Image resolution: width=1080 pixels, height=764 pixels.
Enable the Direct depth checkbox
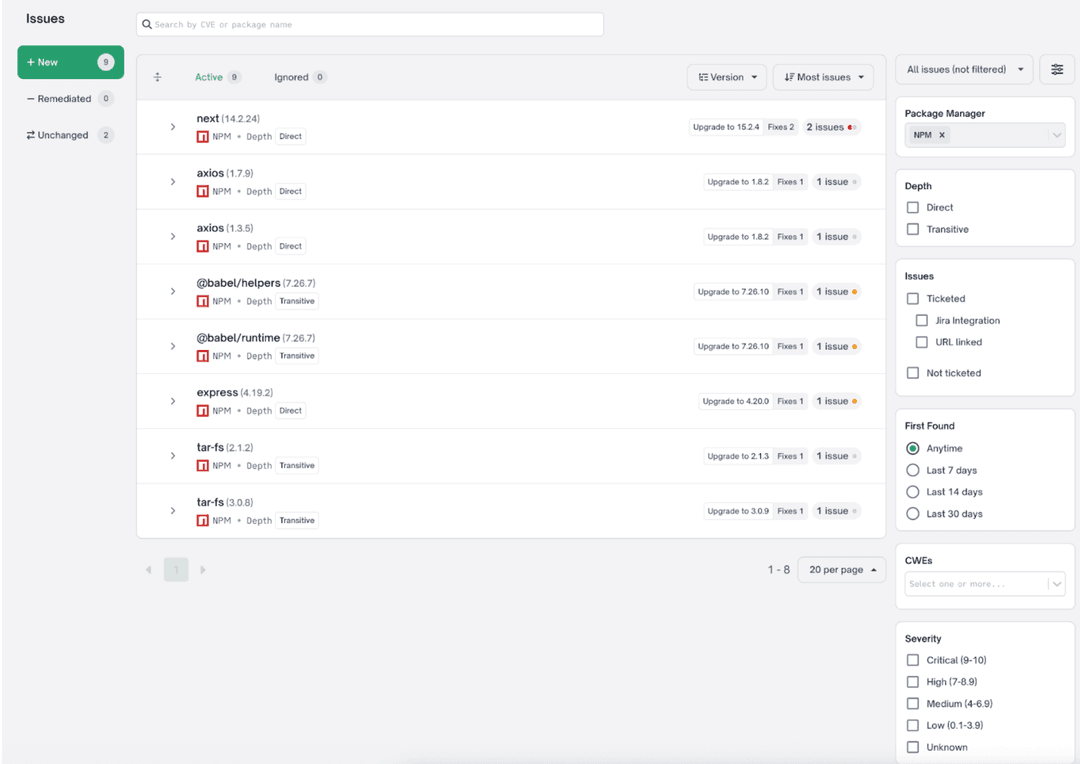tap(912, 207)
